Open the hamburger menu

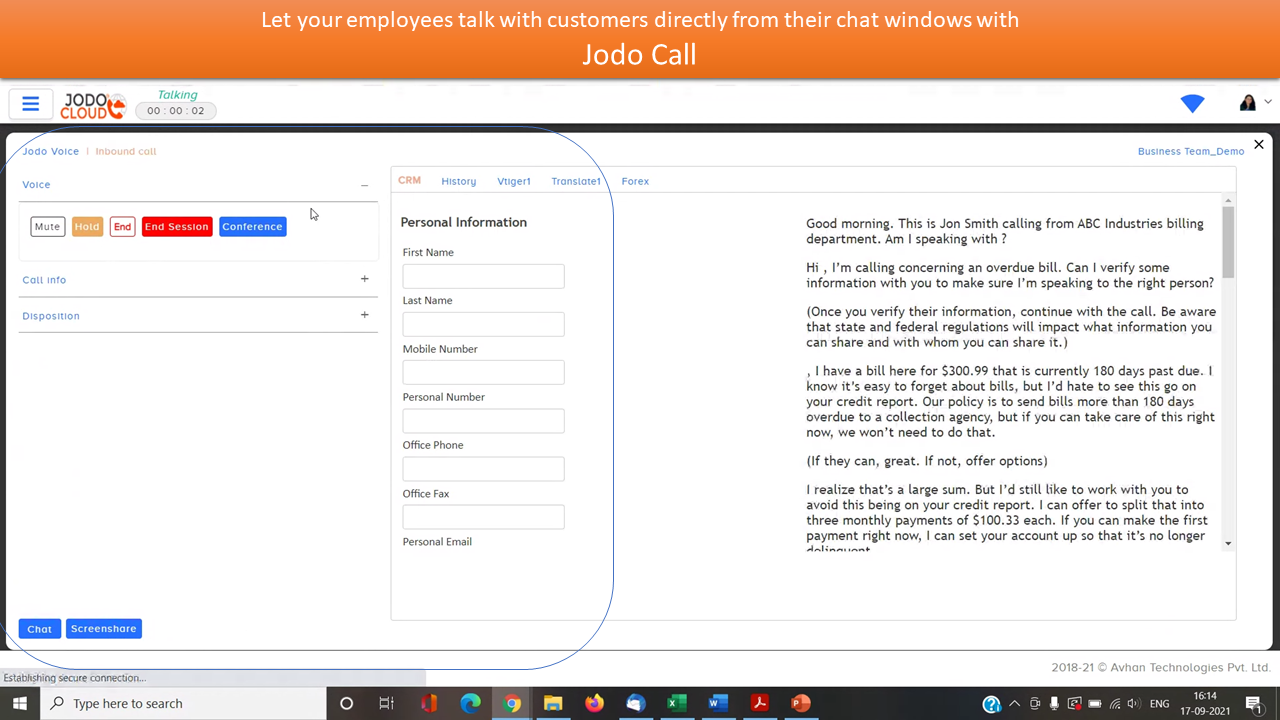pyautogui.click(x=30, y=104)
